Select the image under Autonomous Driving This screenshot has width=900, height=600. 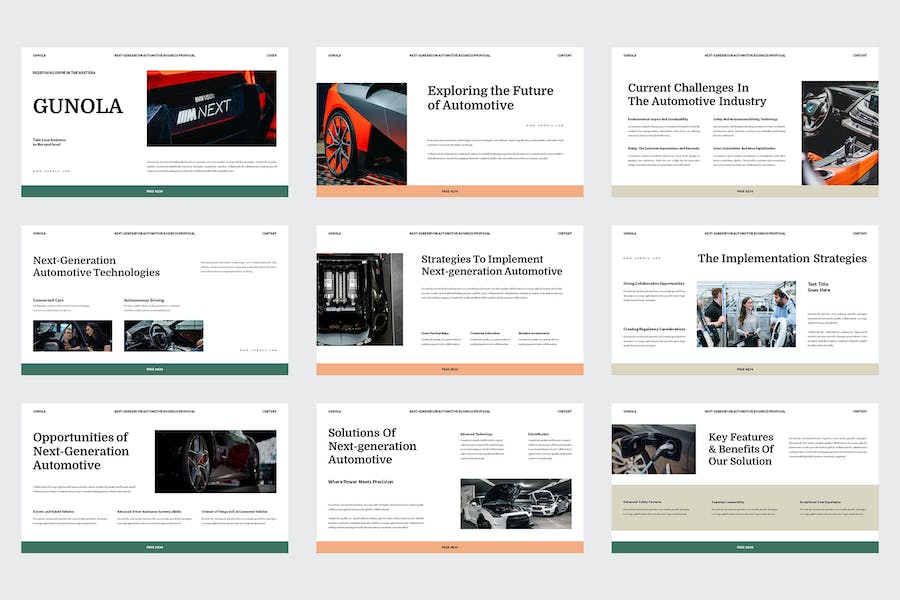[x=163, y=335]
